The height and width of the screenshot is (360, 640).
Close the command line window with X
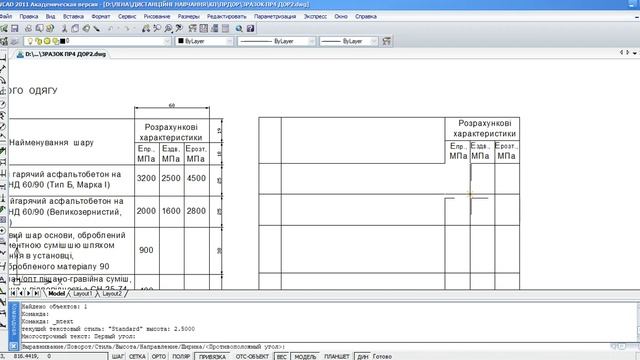click(13, 346)
